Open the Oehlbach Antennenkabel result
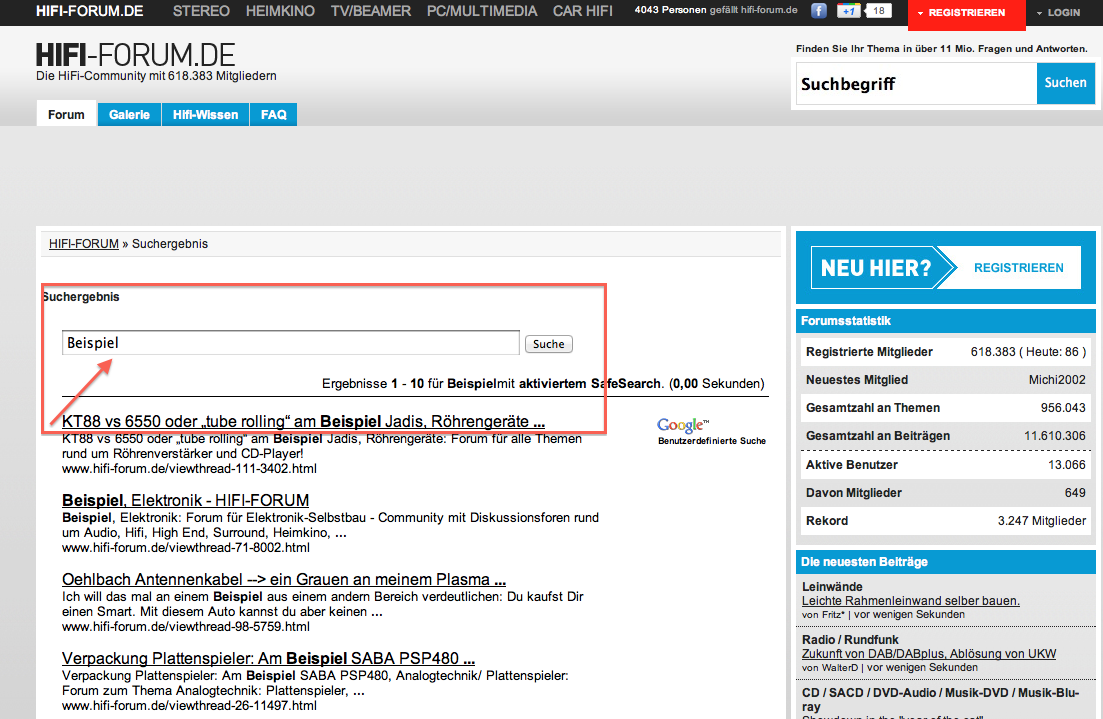The width and height of the screenshot is (1103, 719). (x=283, y=580)
